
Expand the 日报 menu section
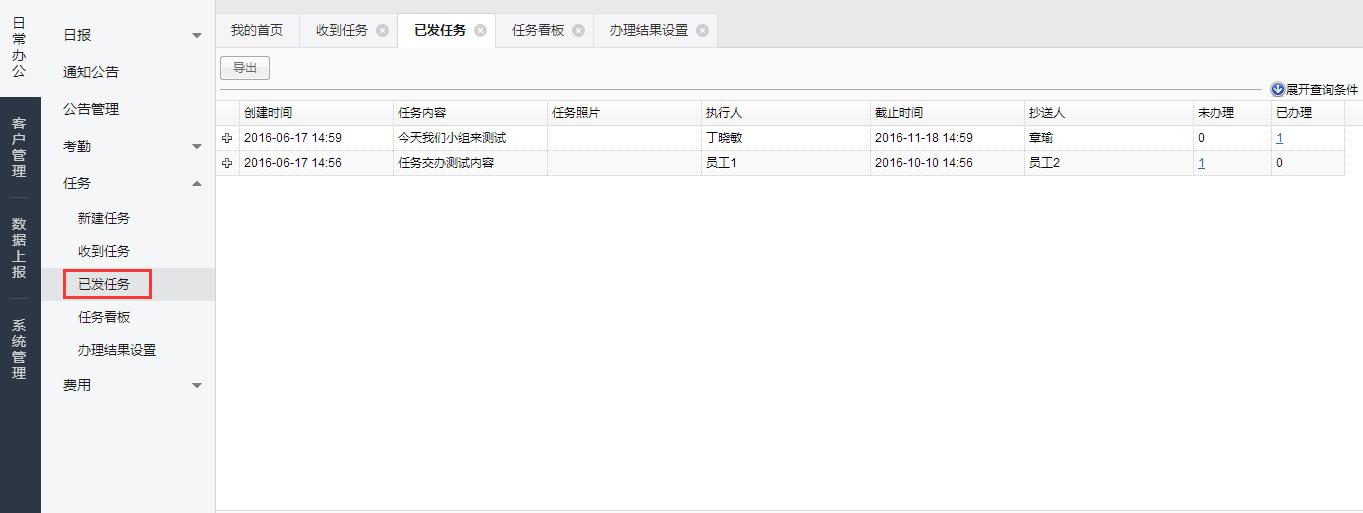[x=197, y=36]
